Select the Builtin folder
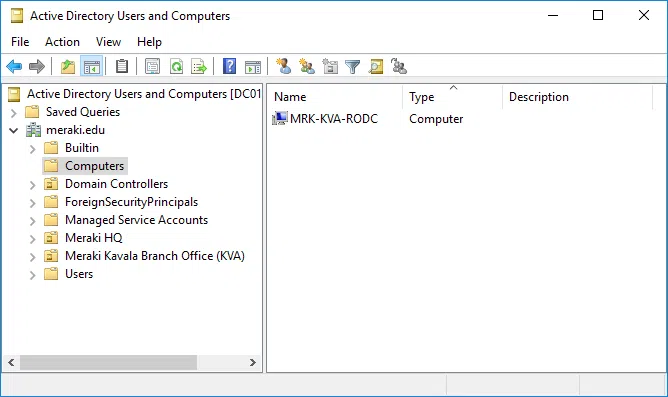 pyautogui.click(x=82, y=148)
